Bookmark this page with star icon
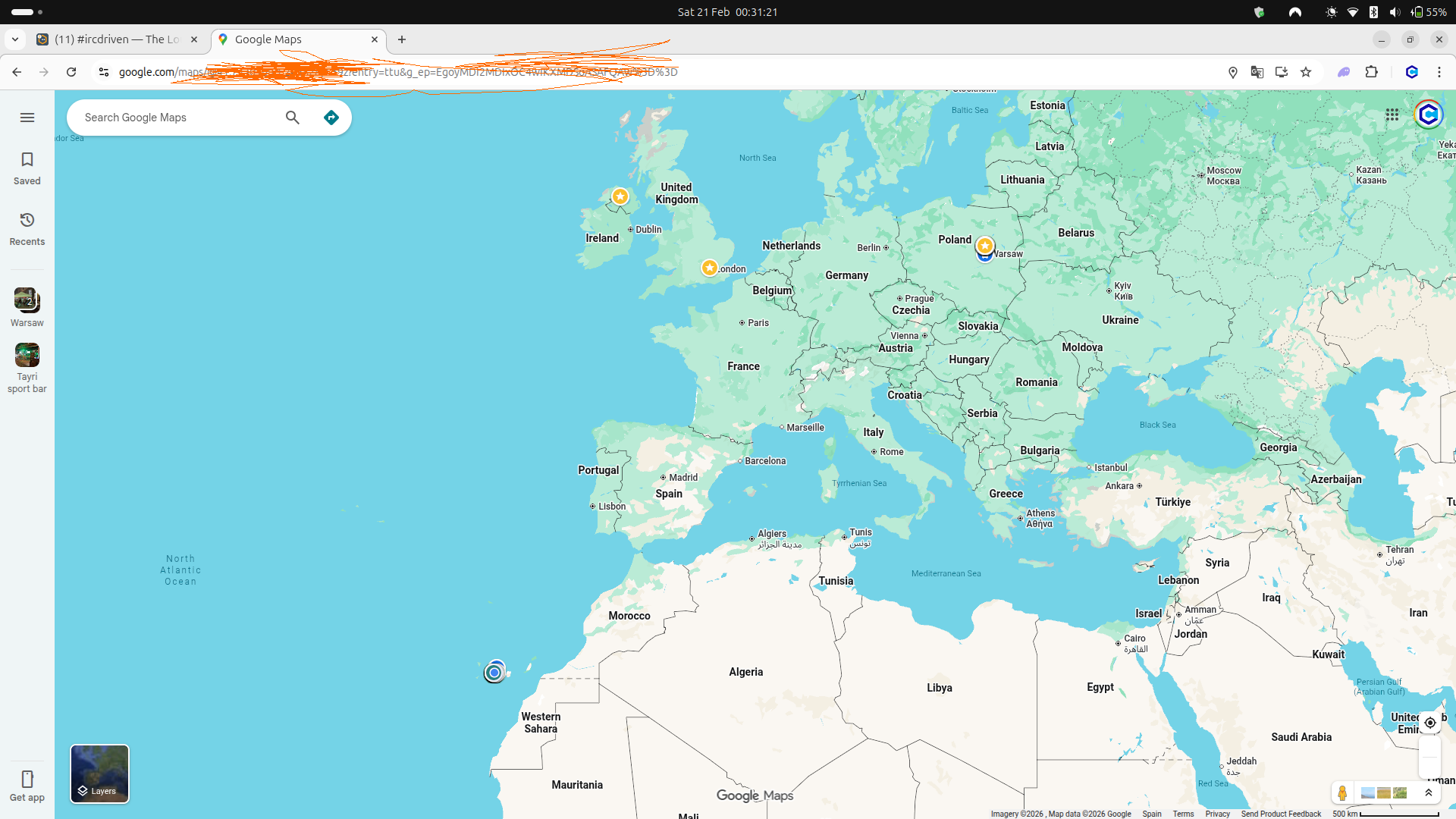The width and height of the screenshot is (1456, 819). [1306, 72]
